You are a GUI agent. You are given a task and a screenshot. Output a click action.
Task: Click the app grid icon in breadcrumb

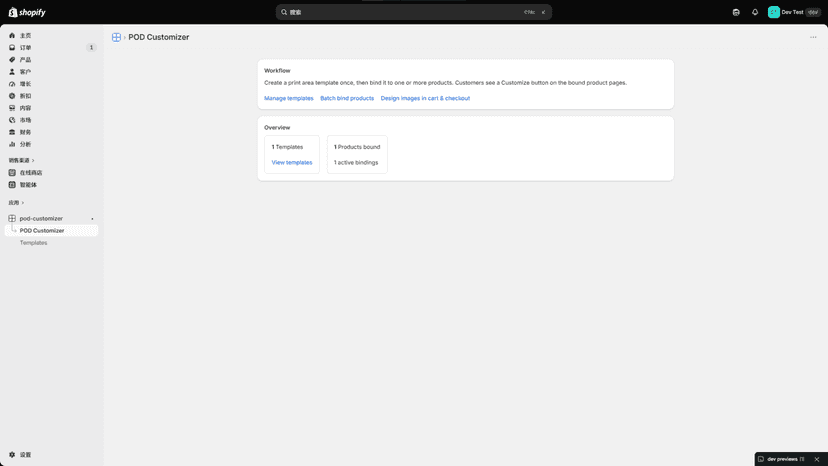click(116, 37)
